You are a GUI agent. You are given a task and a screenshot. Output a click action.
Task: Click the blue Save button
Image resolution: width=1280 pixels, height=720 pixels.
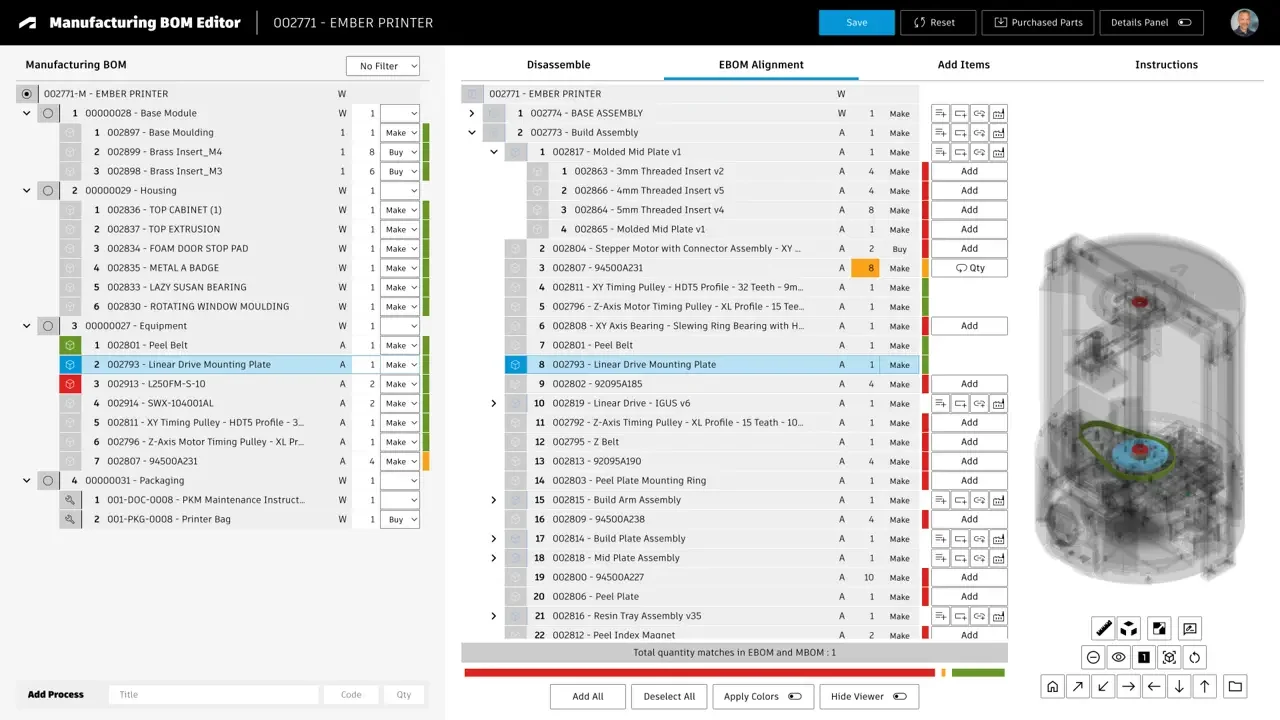click(856, 22)
